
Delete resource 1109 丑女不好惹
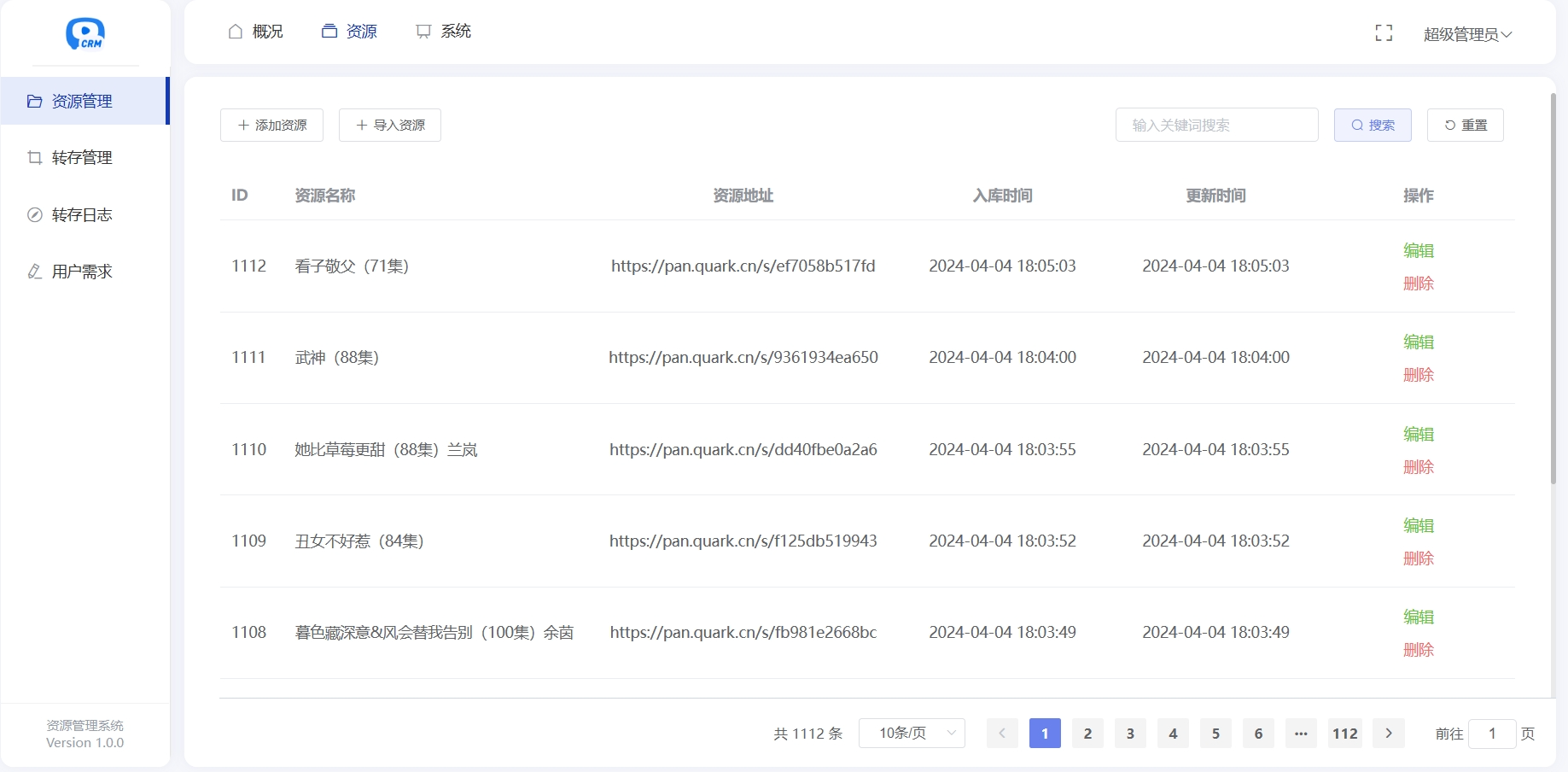pos(1419,558)
